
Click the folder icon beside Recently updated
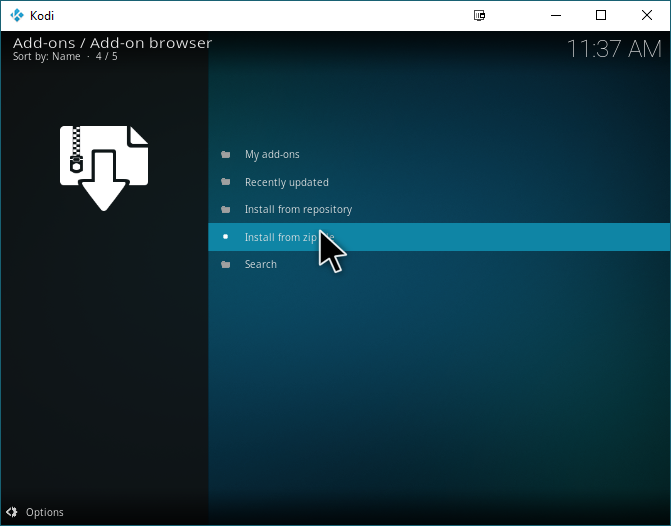click(226, 182)
